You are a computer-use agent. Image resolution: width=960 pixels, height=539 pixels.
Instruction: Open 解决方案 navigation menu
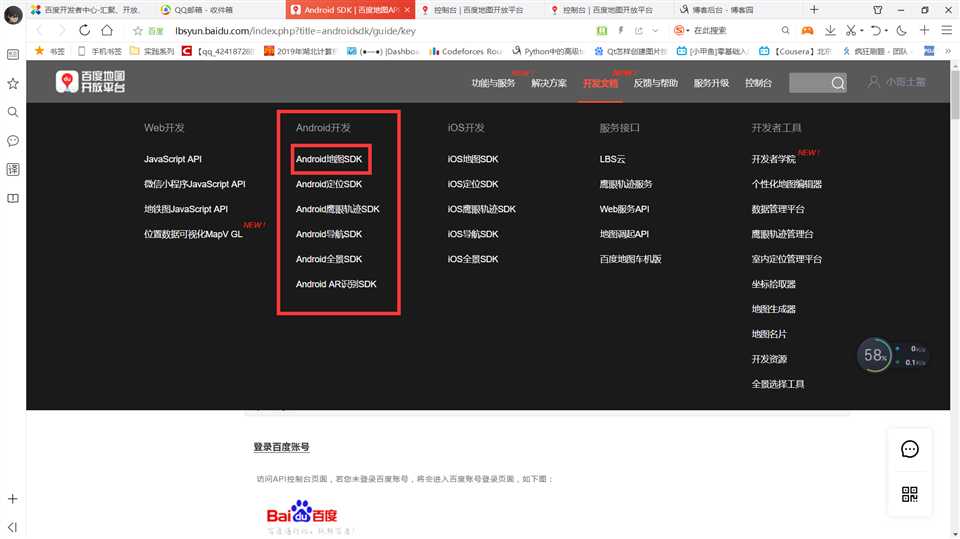549,83
